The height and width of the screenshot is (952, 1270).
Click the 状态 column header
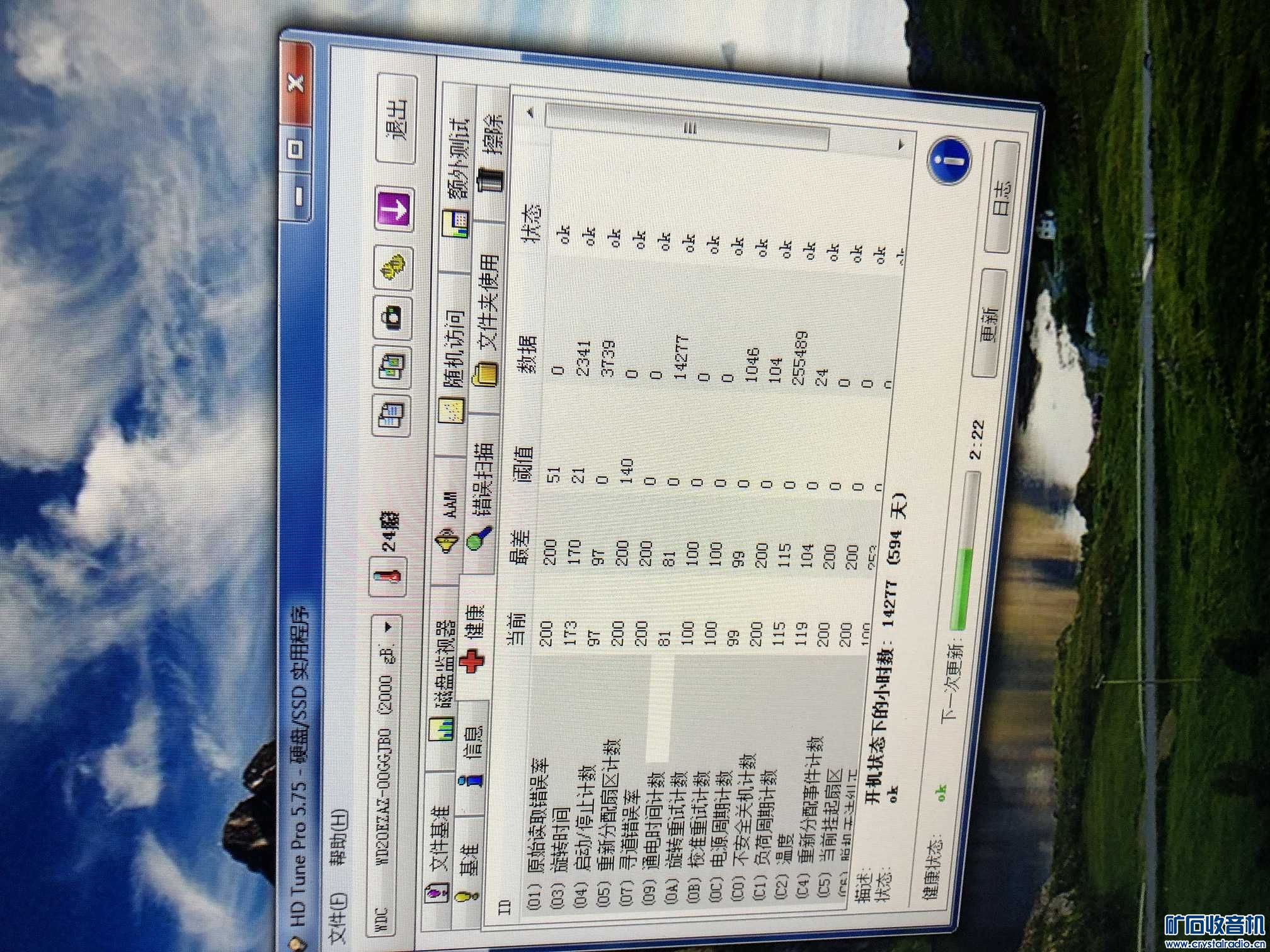coord(530,223)
